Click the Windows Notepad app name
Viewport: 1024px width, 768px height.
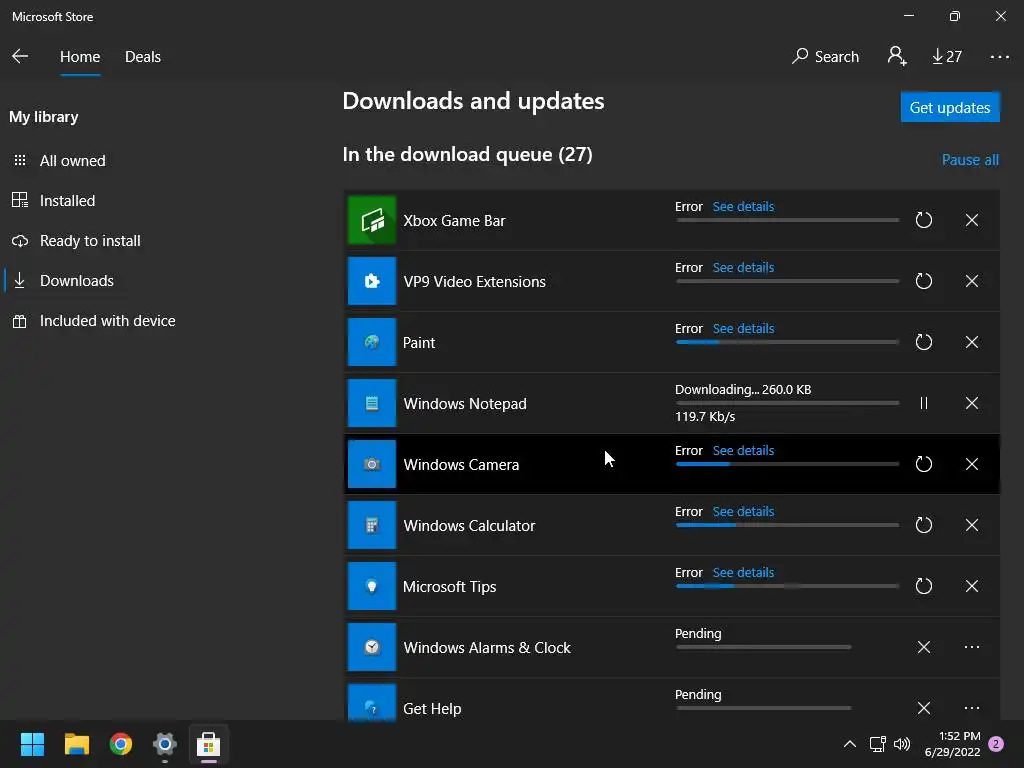click(465, 404)
